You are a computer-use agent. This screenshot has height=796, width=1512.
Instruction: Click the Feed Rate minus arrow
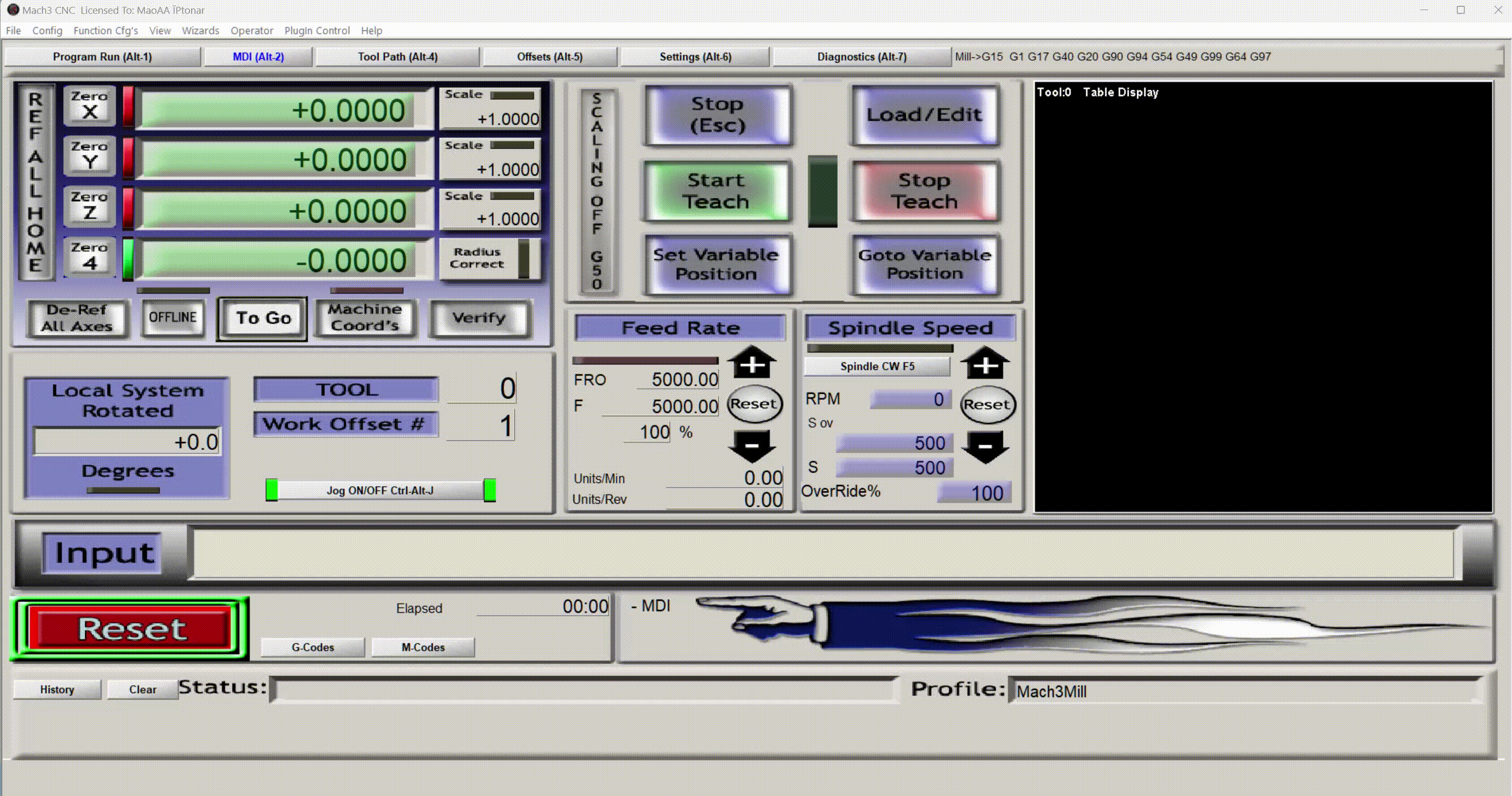pos(752,446)
